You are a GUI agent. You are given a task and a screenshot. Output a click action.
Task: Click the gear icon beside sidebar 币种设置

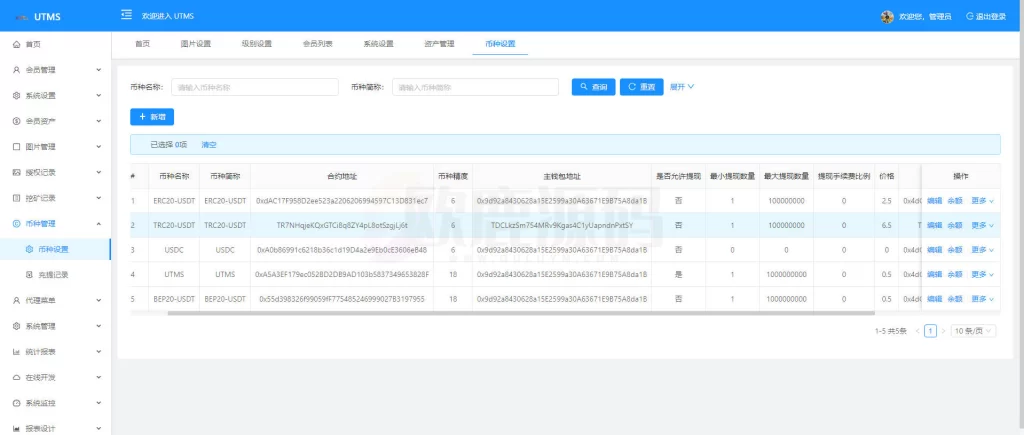(29, 249)
